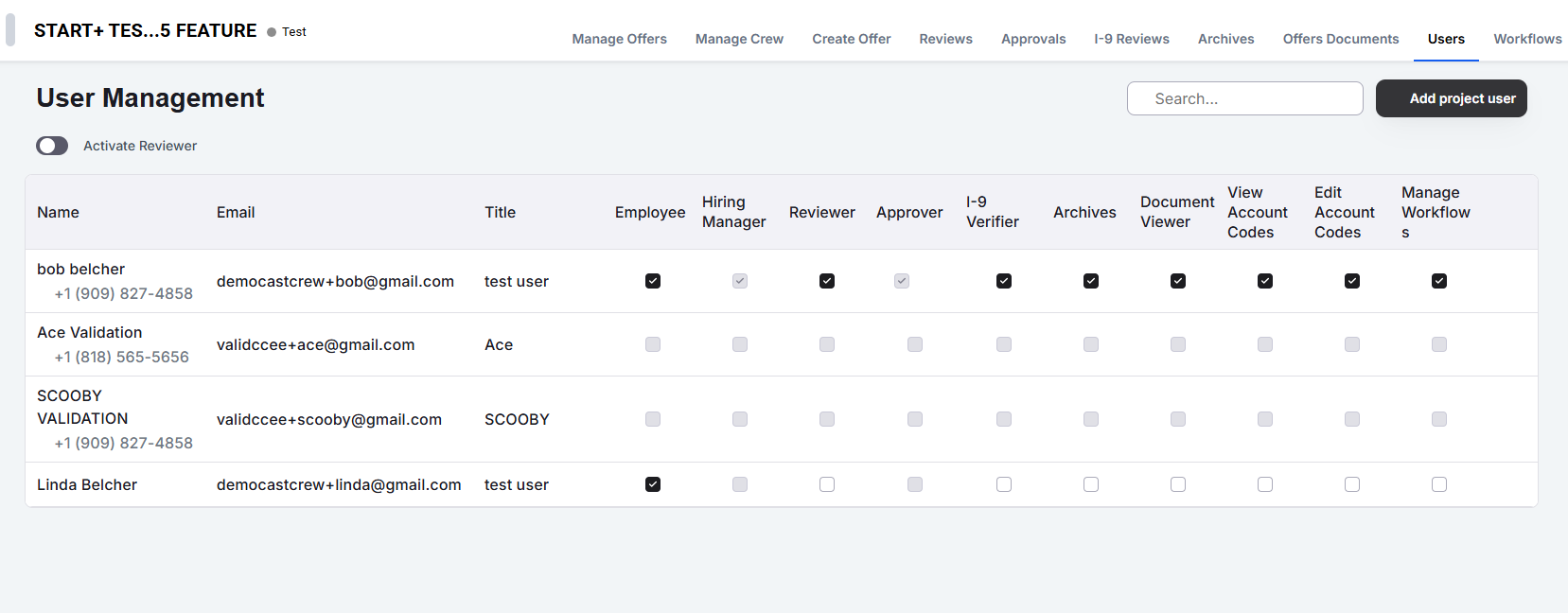The width and height of the screenshot is (1568, 613).
Task: Check Edit Account Codes for Linda Belcher
Action: [x=1352, y=484]
